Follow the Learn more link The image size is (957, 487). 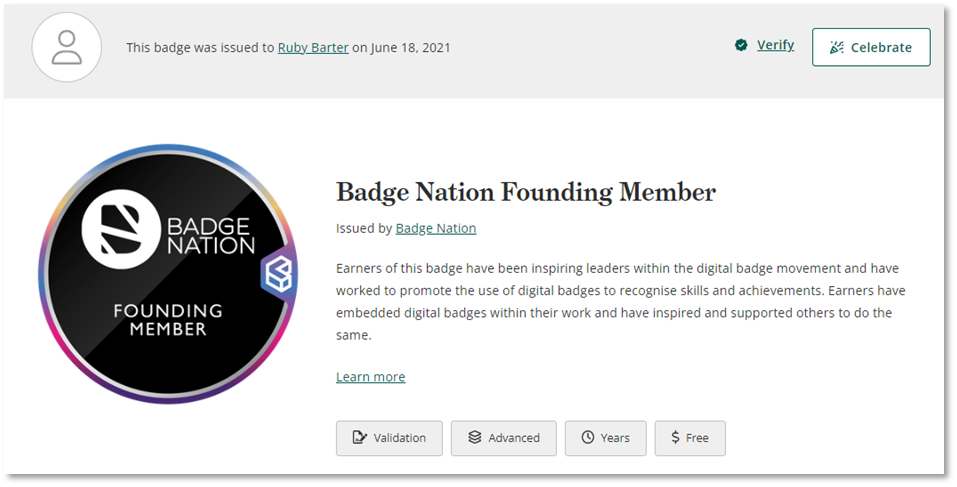tap(370, 377)
